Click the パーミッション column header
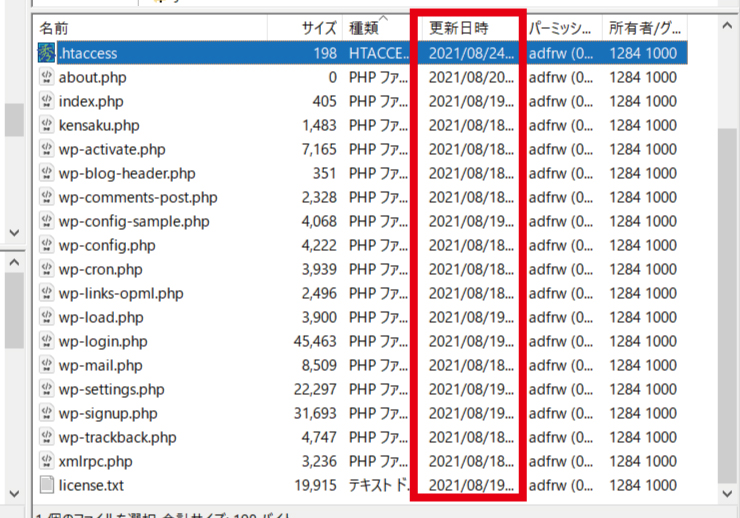 point(563,28)
